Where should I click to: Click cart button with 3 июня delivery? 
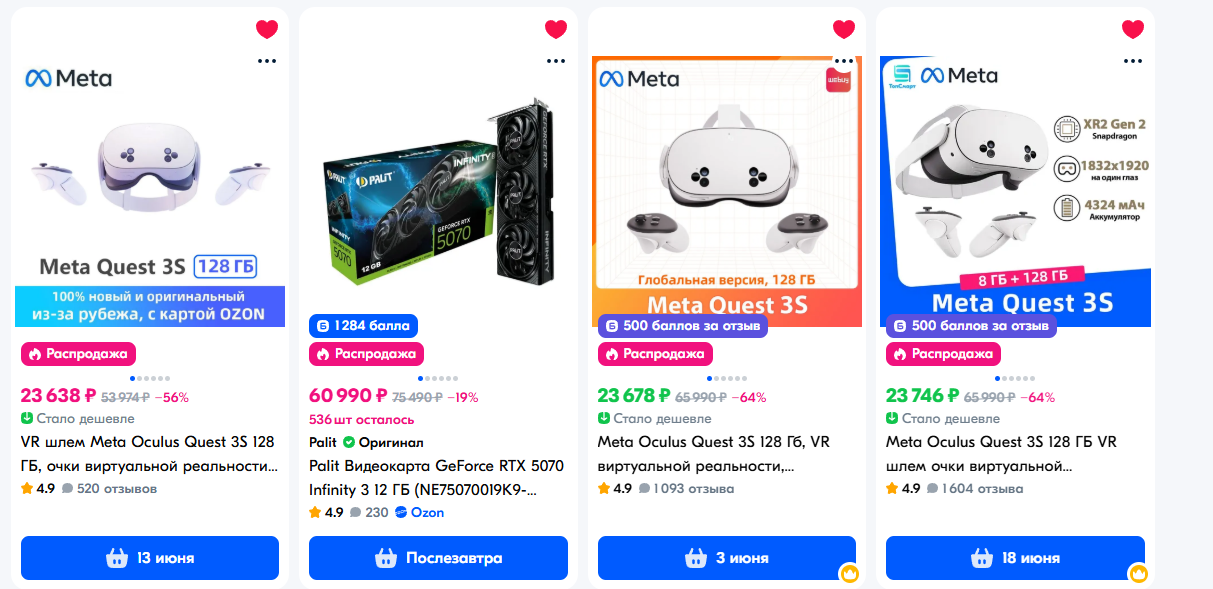click(x=727, y=558)
